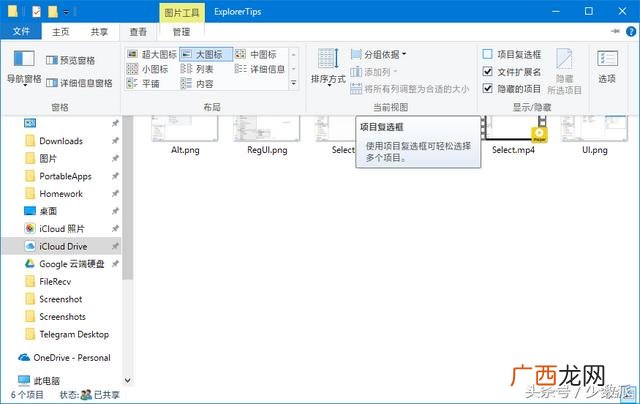Switch to the Manage (管理) tab
The height and width of the screenshot is (404, 640).
pos(181,32)
